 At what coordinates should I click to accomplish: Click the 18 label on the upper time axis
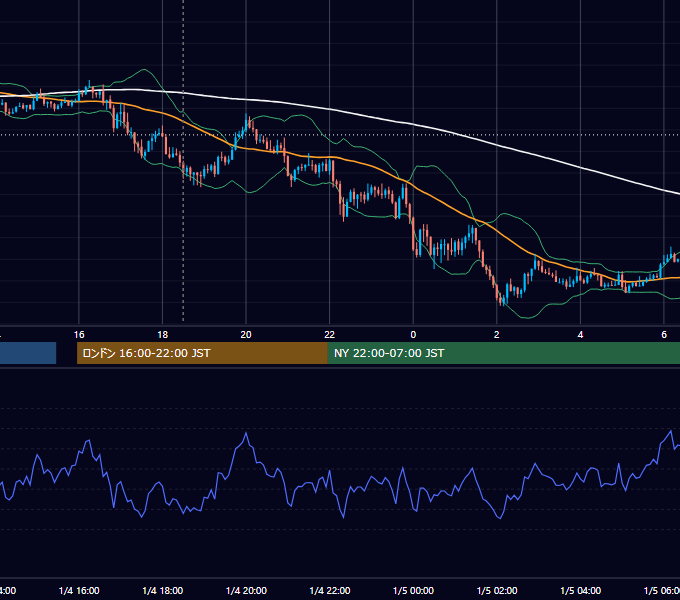coord(162,334)
